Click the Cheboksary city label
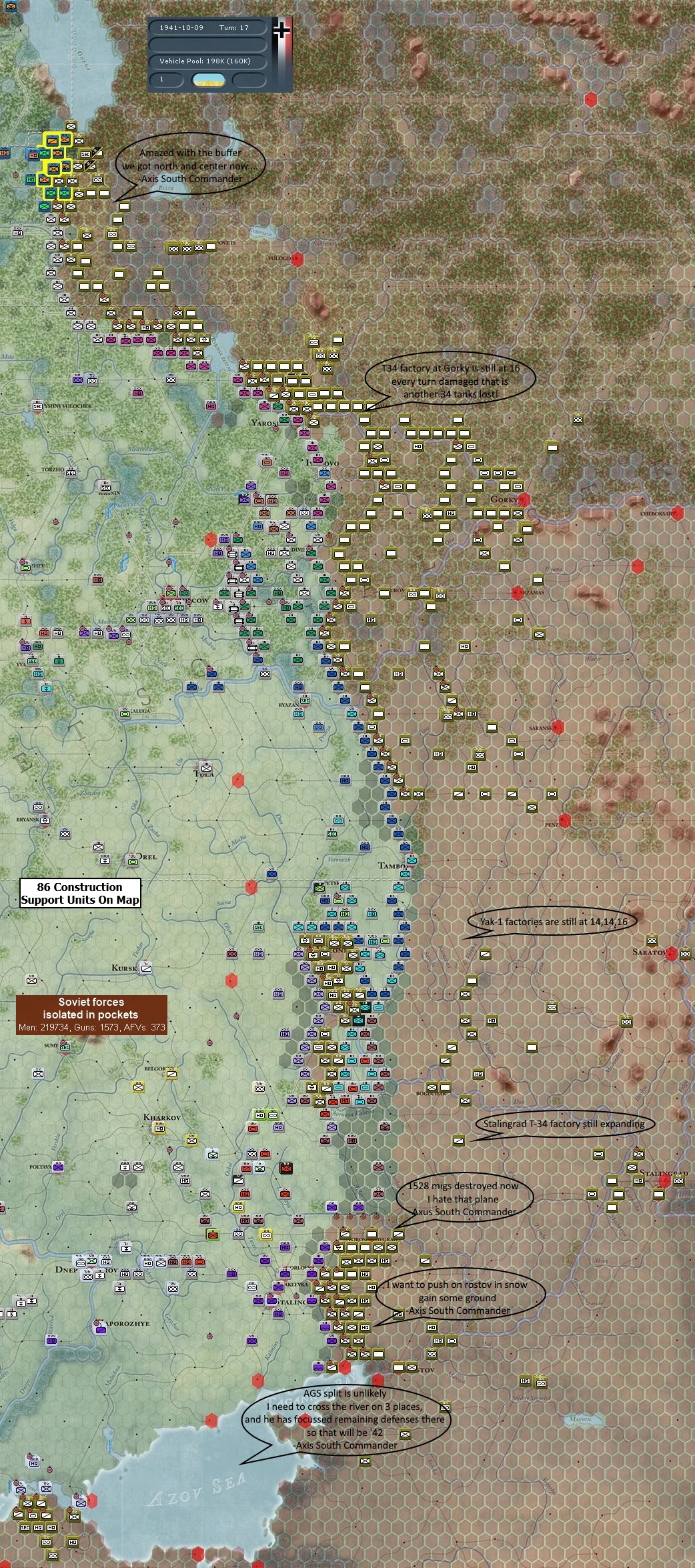Image resolution: width=695 pixels, height=1568 pixels. tap(657, 514)
